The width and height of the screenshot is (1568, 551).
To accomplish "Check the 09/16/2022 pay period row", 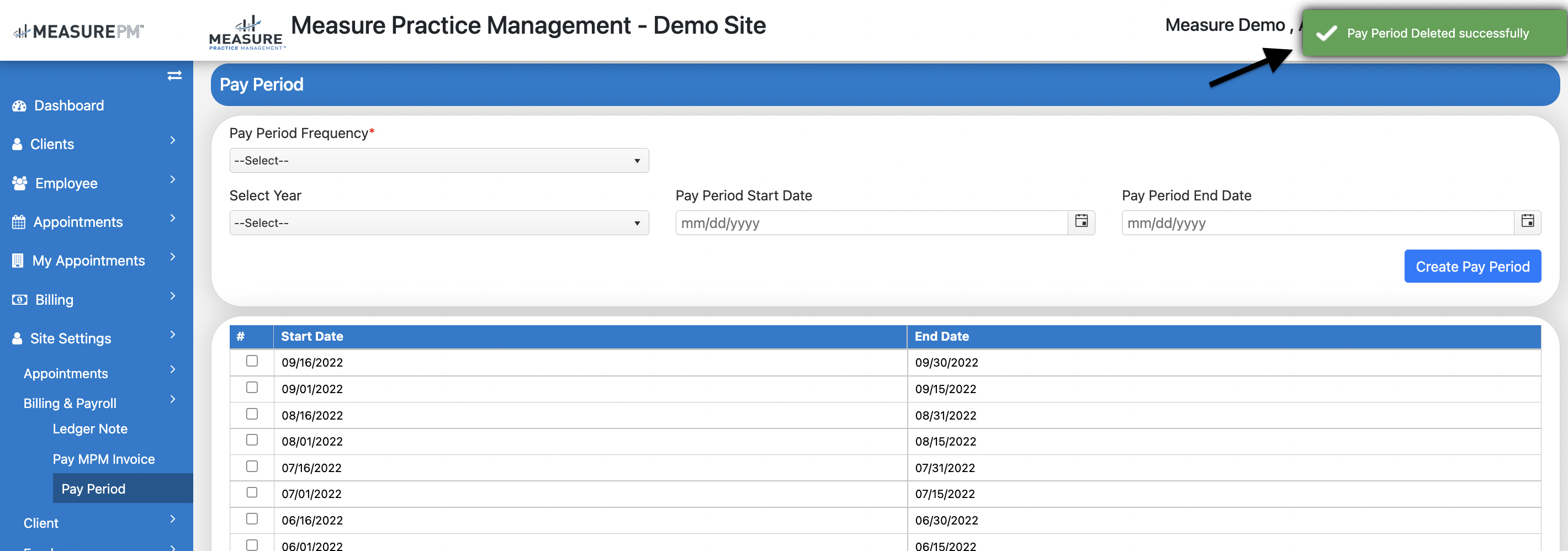I will pyautogui.click(x=252, y=361).
